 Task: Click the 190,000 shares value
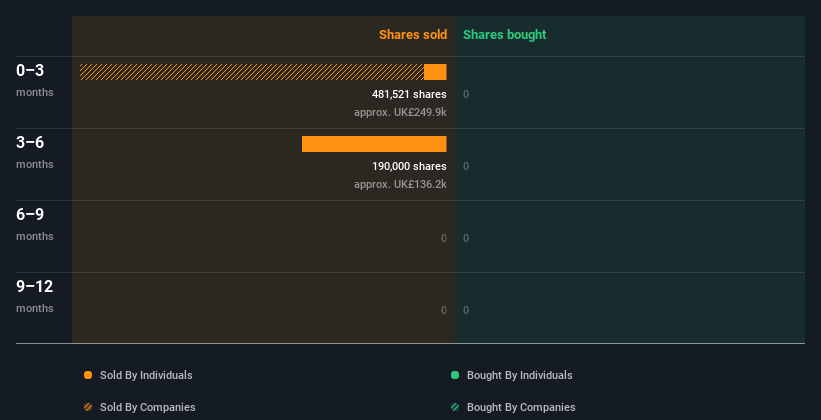tap(409, 166)
